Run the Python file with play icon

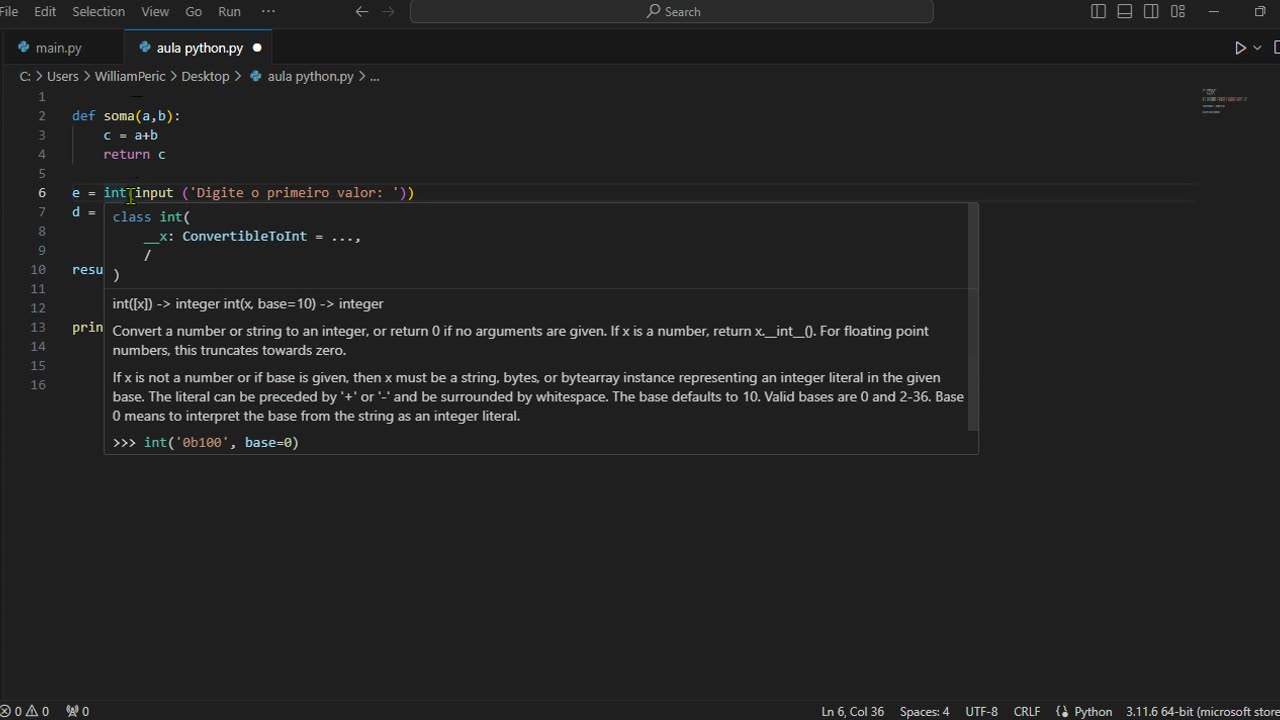(x=1240, y=48)
